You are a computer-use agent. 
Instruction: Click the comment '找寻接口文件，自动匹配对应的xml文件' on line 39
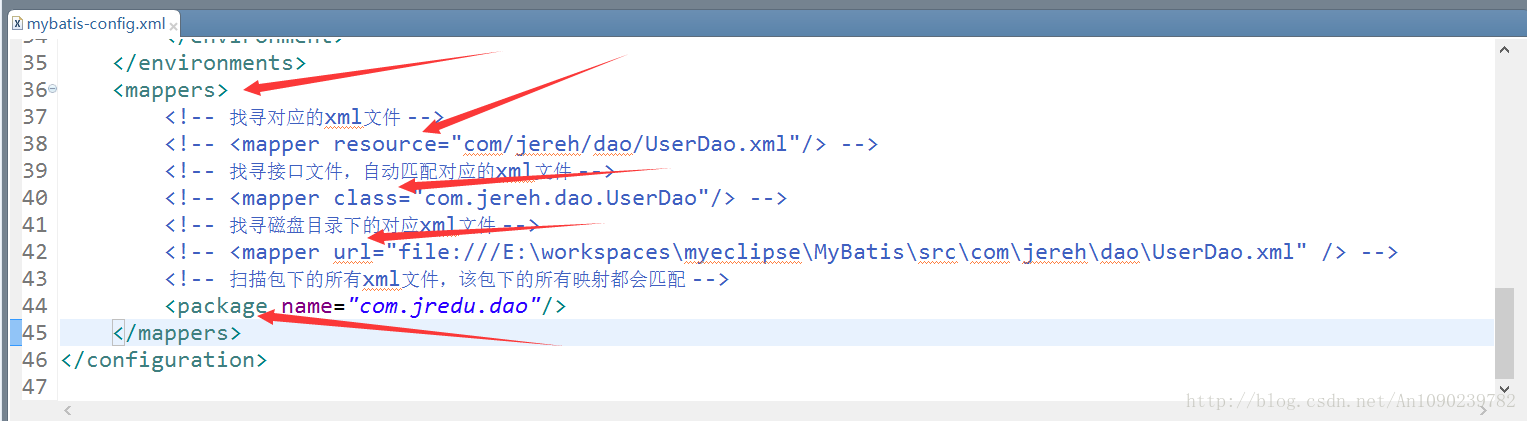pyautogui.click(x=400, y=171)
